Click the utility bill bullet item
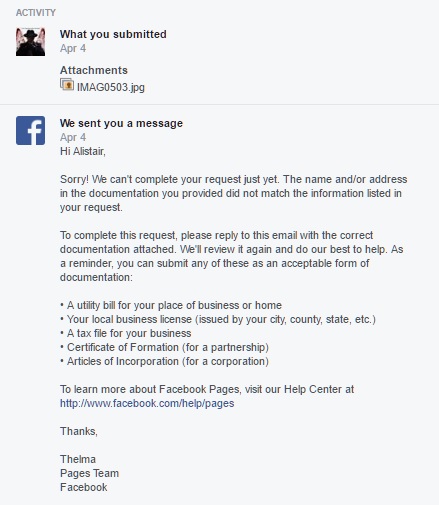Viewport: 439px width, 505px height. tap(171, 305)
